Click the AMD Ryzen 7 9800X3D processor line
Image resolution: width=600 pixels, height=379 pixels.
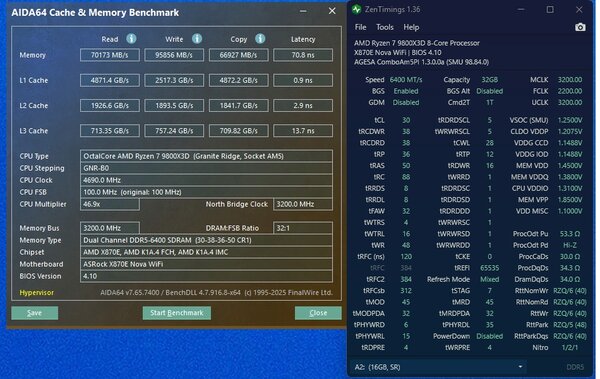417,43
